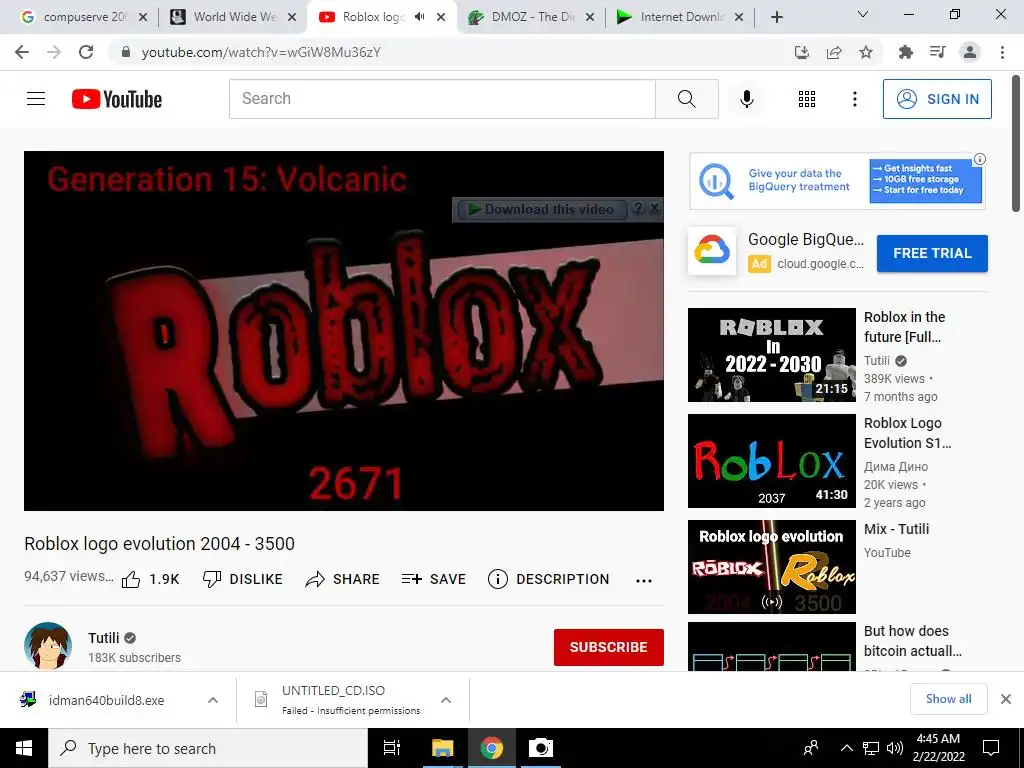This screenshot has height=768, width=1024.
Task: Click into the YouTube Search field
Action: (442, 99)
